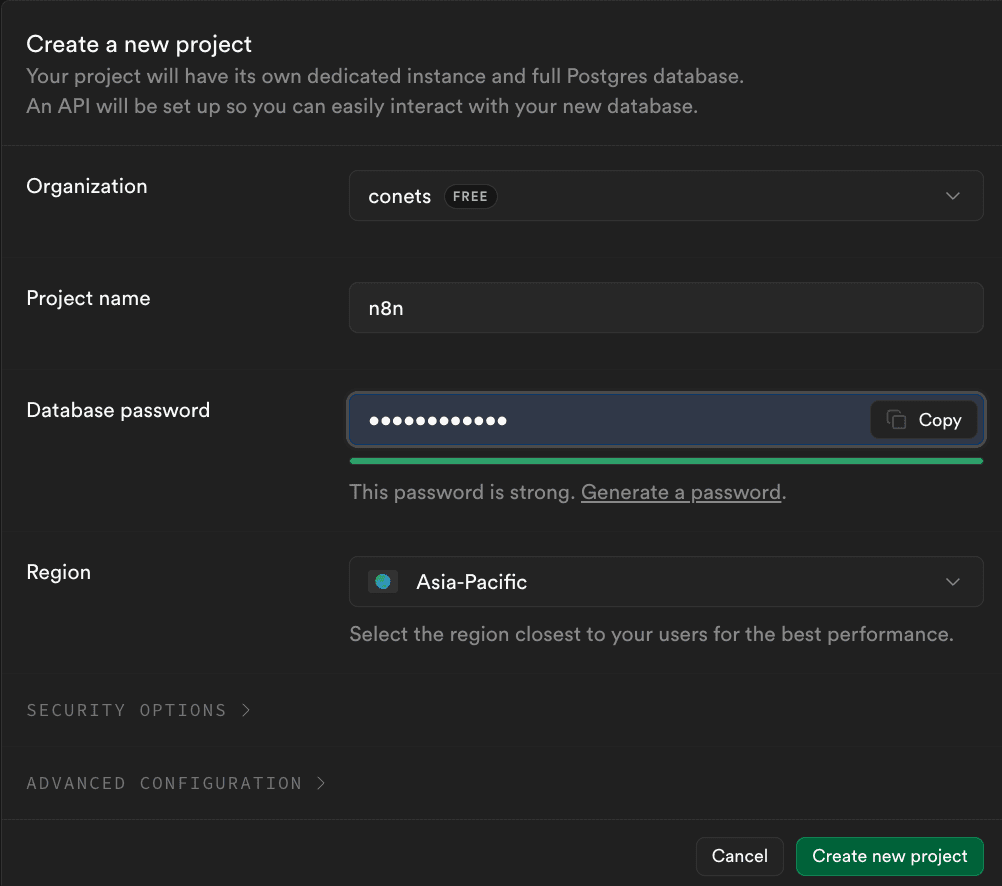Click the Database password label
This screenshot has width=1002, height=886.
coord(118,410)
